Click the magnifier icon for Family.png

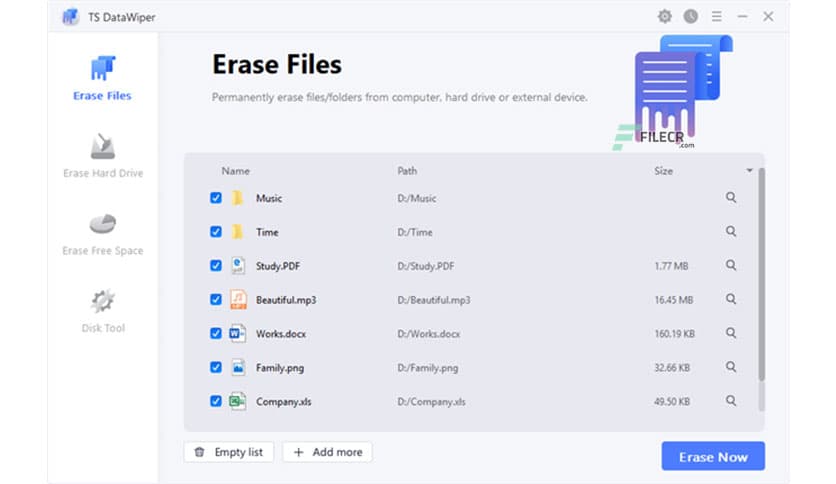731,367
